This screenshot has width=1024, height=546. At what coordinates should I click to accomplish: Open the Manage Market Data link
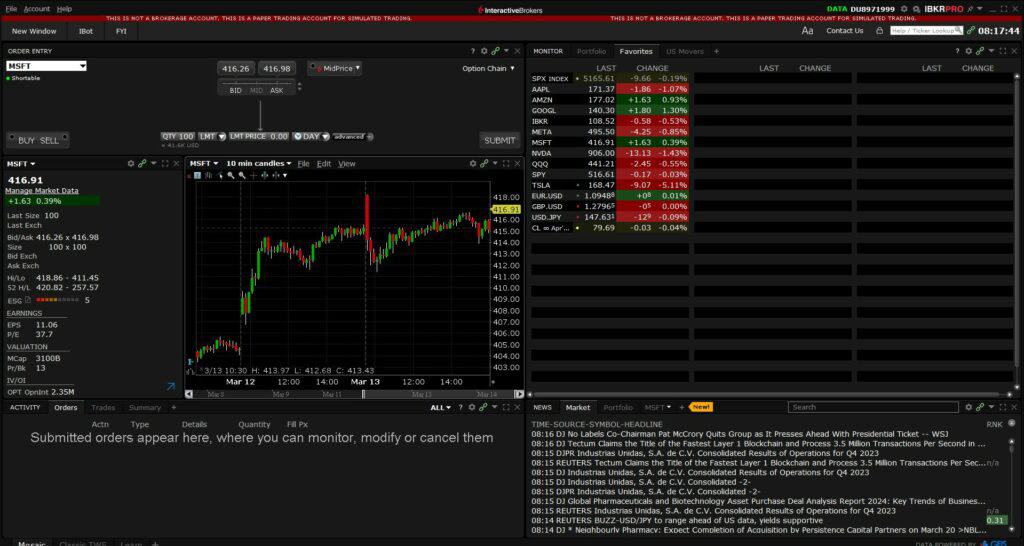click(x=42, y=191)
